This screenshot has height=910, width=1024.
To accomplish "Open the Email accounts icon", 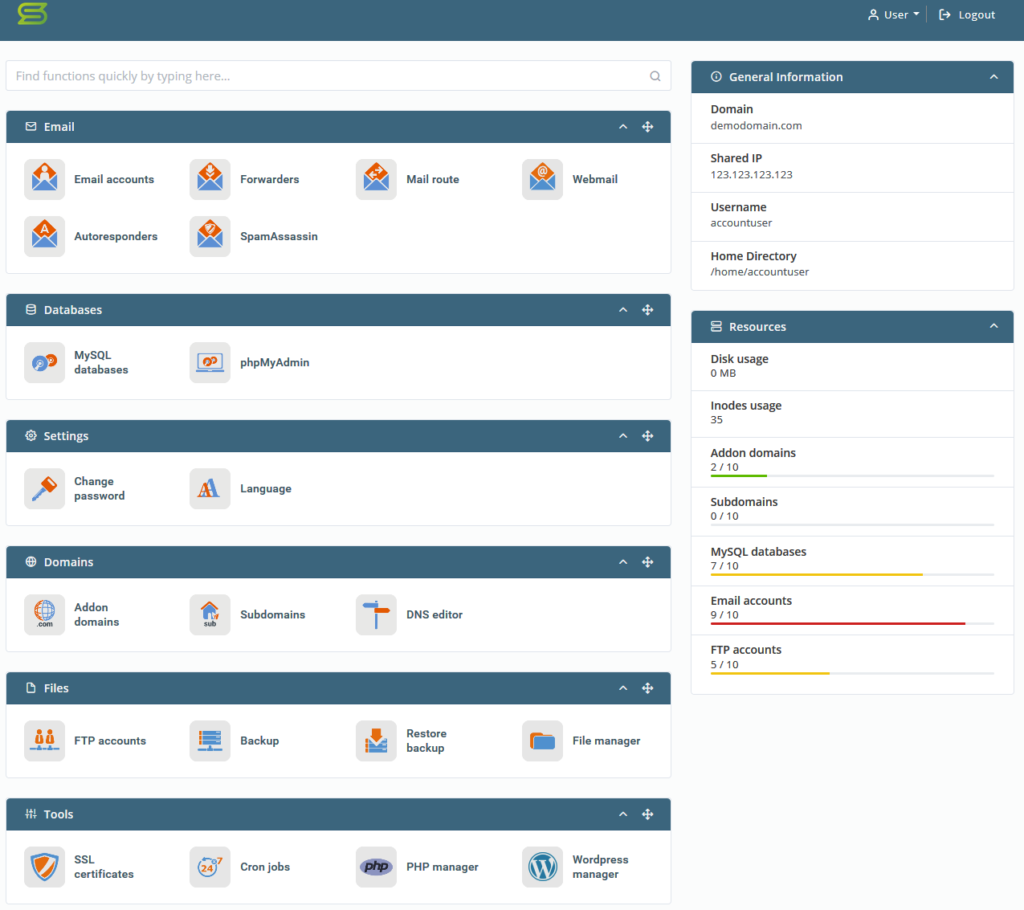I will [44, 180].
